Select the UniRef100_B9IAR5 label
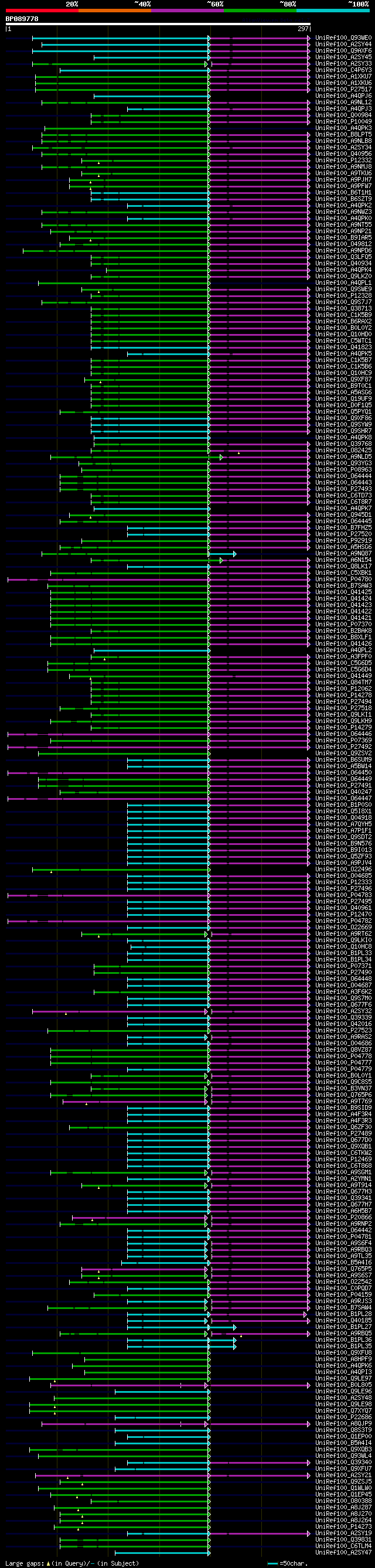The height and width of the screenshot is (1568, 375). pos(343,238)
